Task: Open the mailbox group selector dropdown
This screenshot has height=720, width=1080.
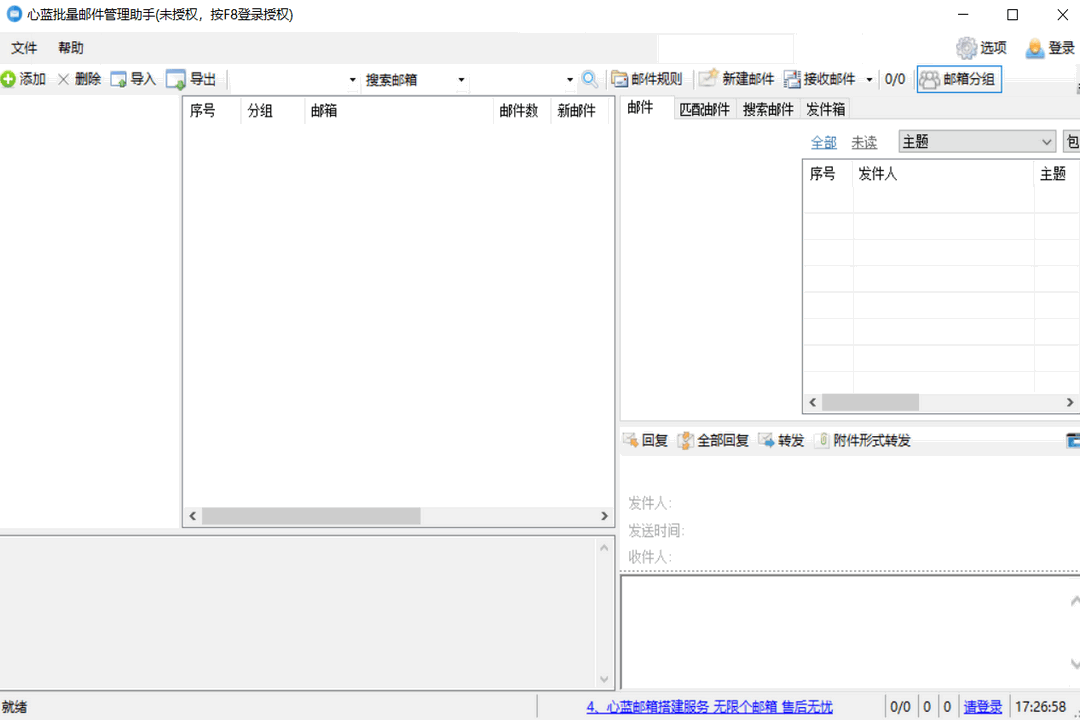Action: tap(351, 79)
